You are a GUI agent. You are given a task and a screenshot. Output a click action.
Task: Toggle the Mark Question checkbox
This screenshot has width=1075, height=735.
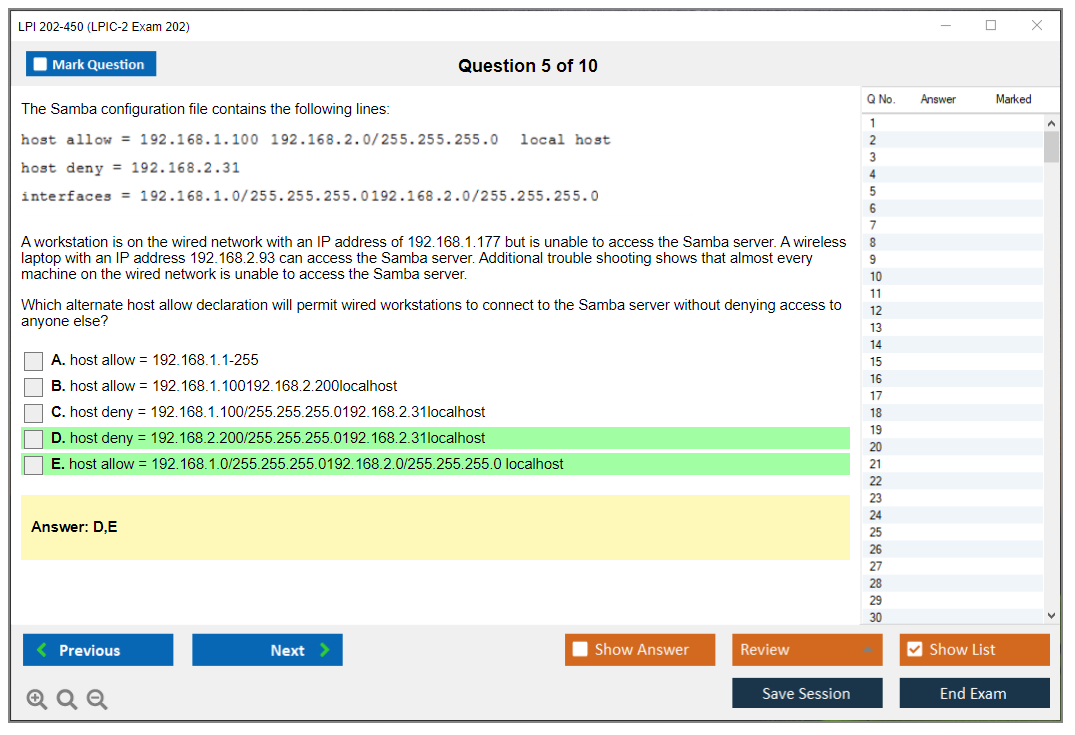pyautogui.click(x=41, y=65)
